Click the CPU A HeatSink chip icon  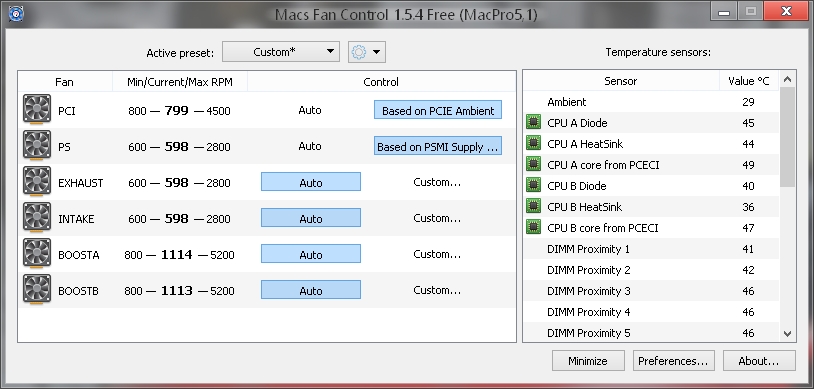(533, 143)
